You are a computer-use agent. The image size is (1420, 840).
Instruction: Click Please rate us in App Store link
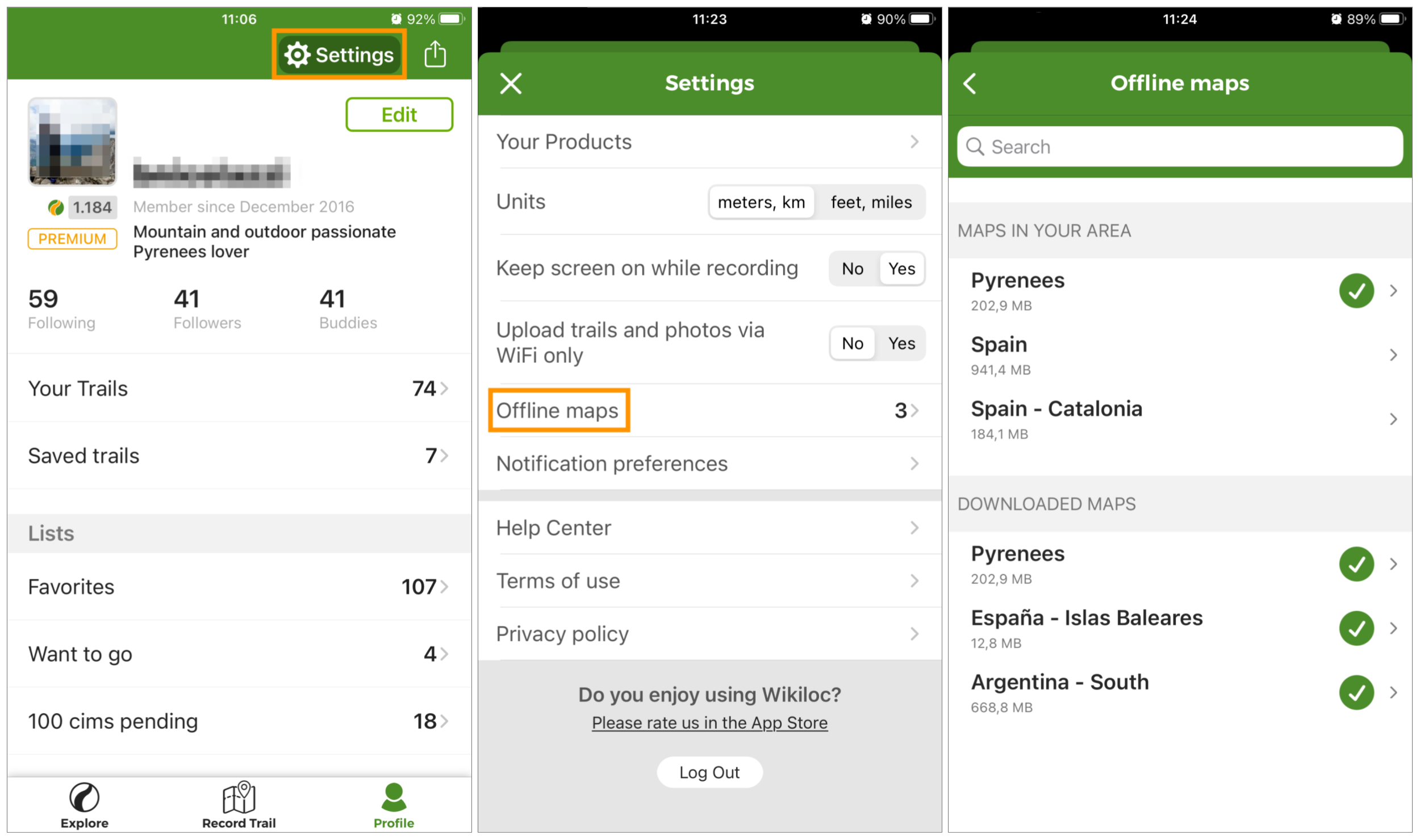(709, 723)
